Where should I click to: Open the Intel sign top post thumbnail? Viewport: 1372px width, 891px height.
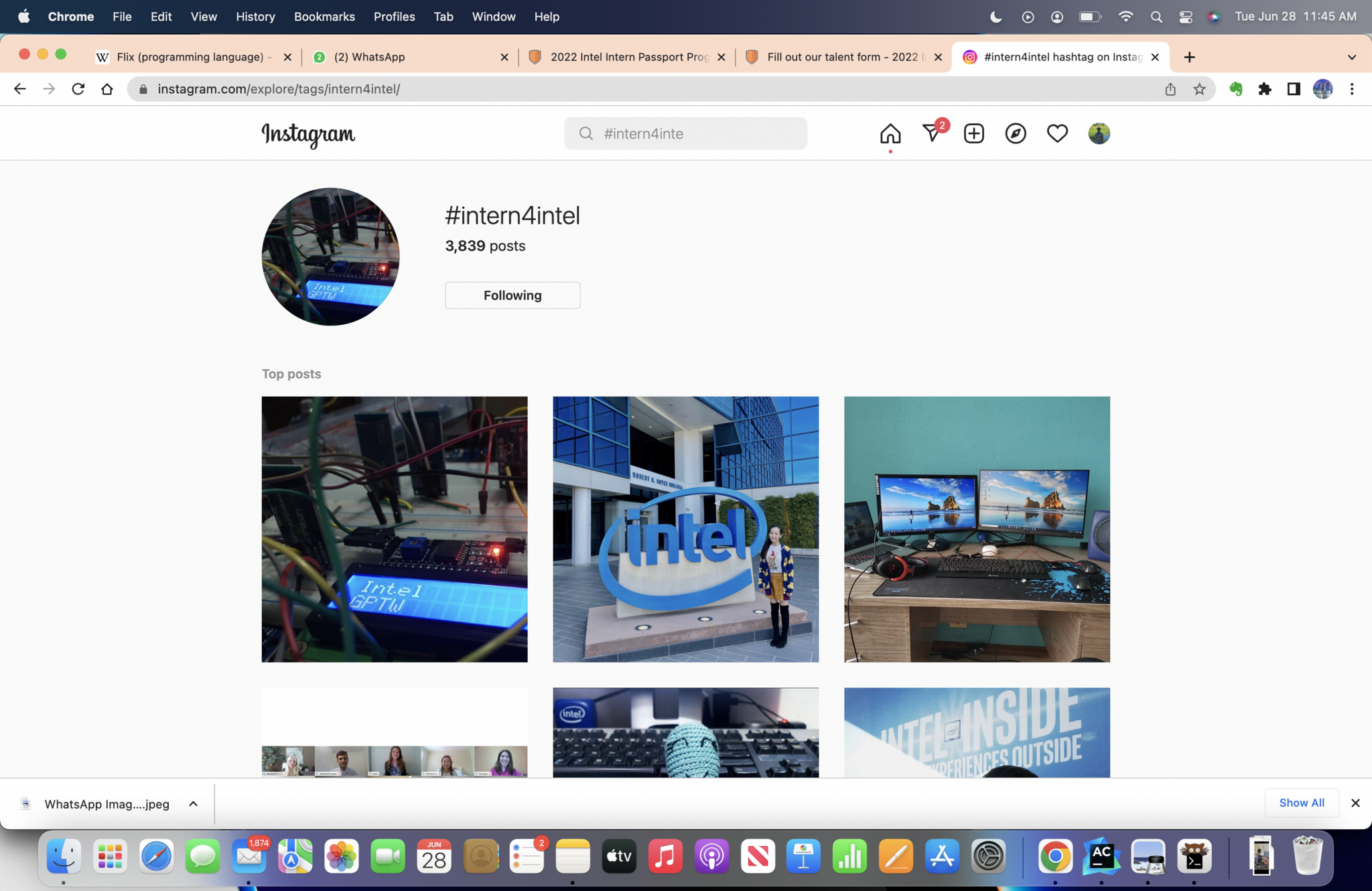(685, 529)
